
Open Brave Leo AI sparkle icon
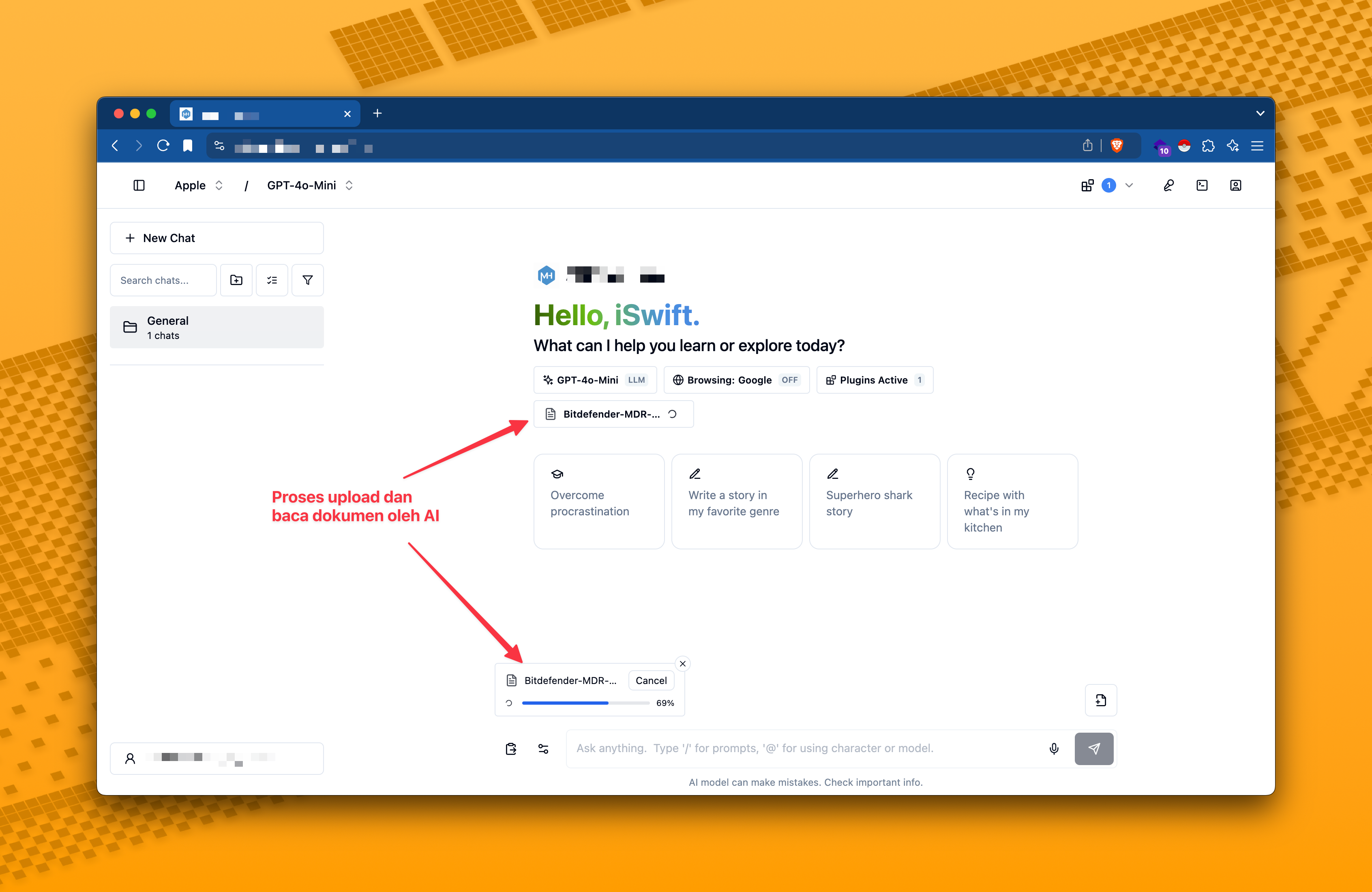1233,145
